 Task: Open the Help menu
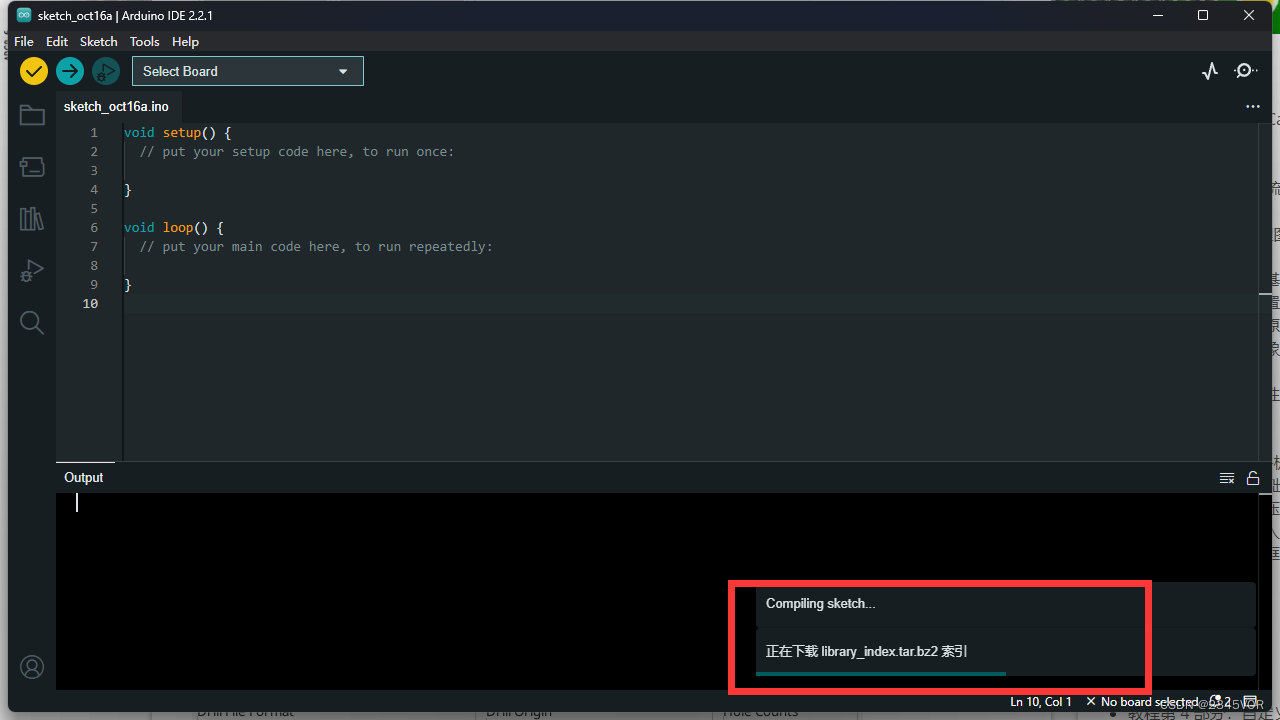[x=185, y=42]
